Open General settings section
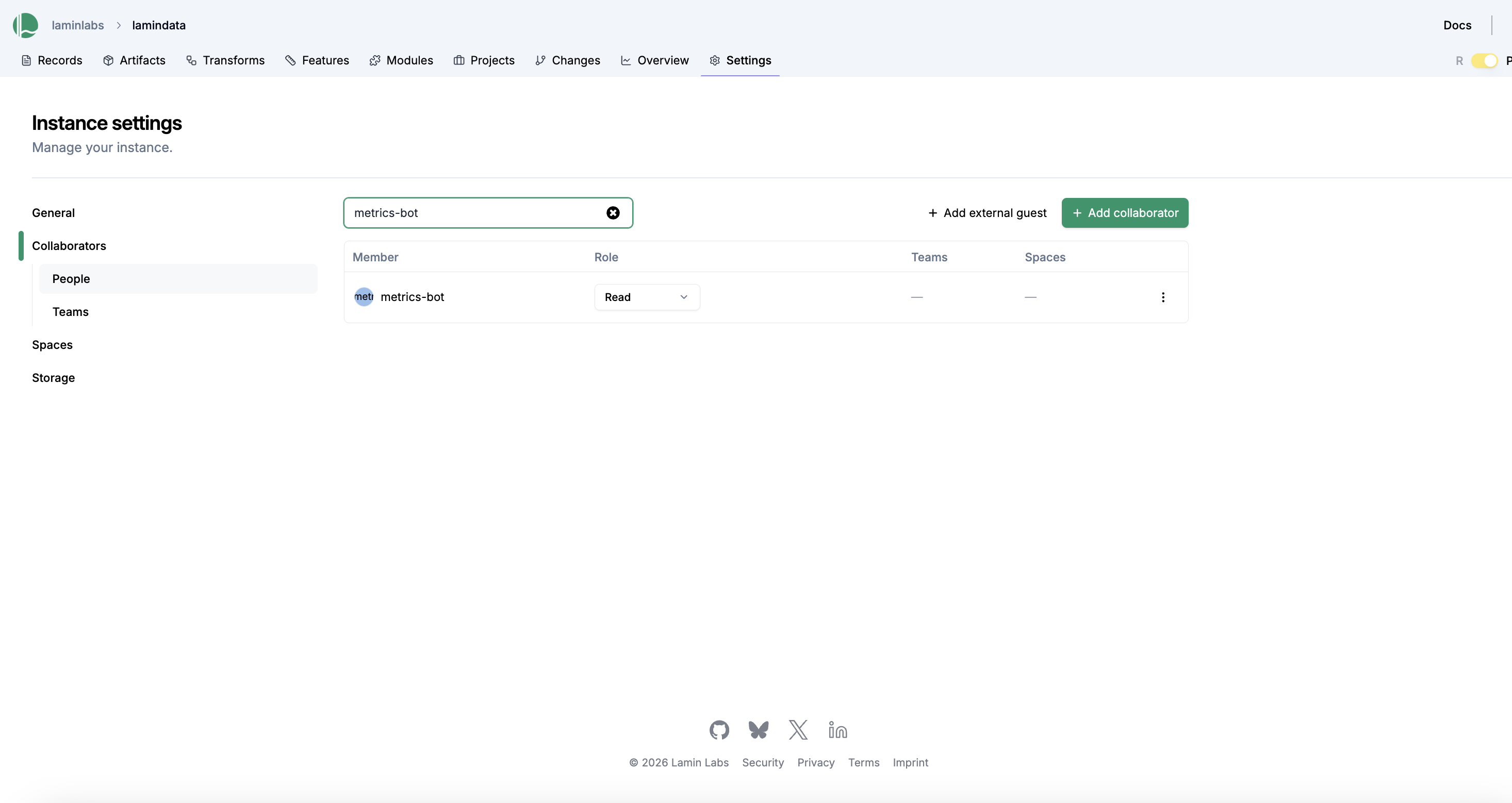 [54, 213]
